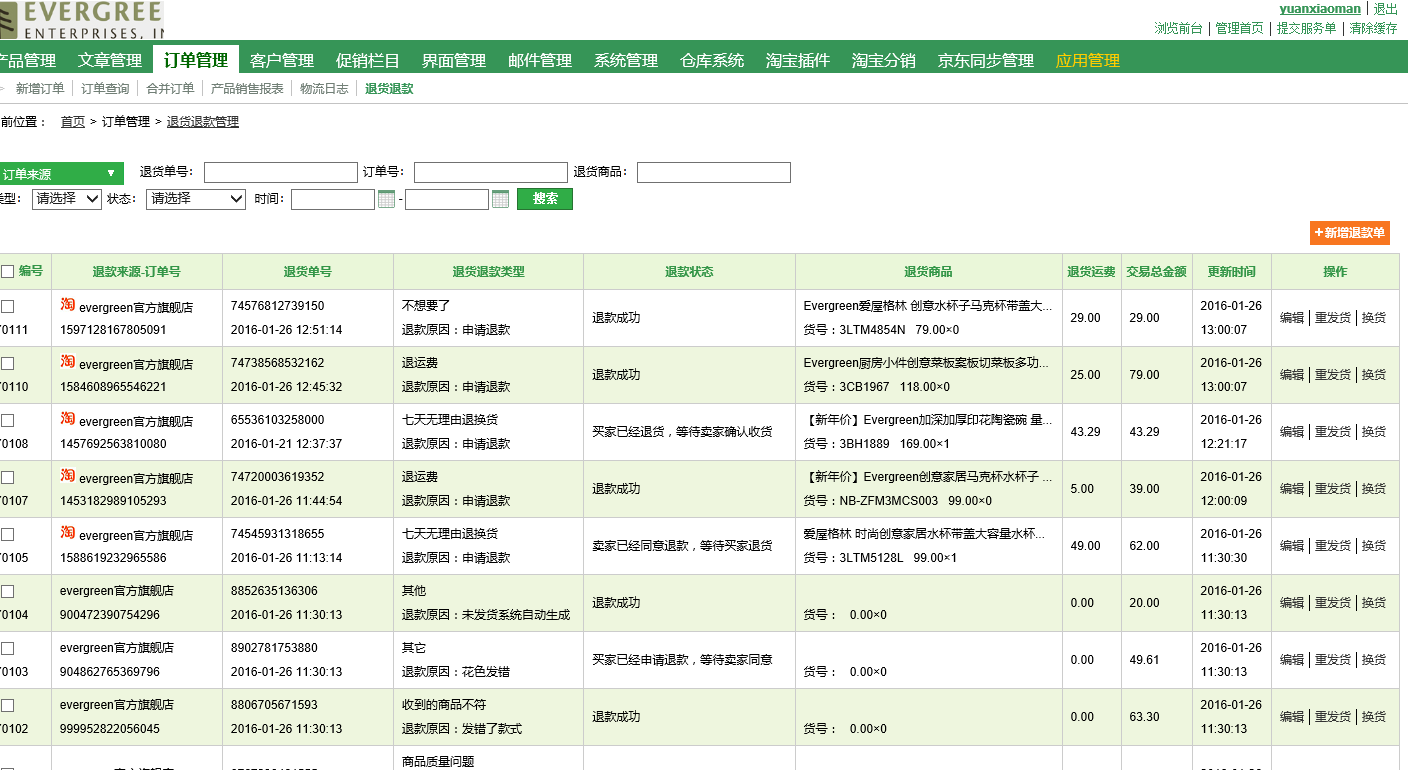Viewport: 1408px width, 770px height.
Task: Click 编辑 for return 74720003619352
Action: point(1292,489)
